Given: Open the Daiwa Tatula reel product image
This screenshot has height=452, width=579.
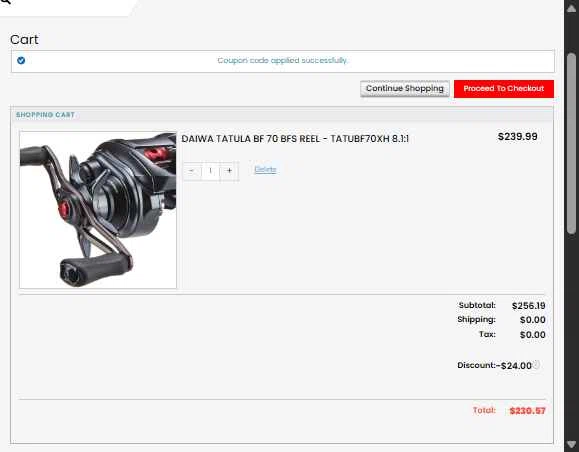Looking at the screenshot, I should point(98,210).
